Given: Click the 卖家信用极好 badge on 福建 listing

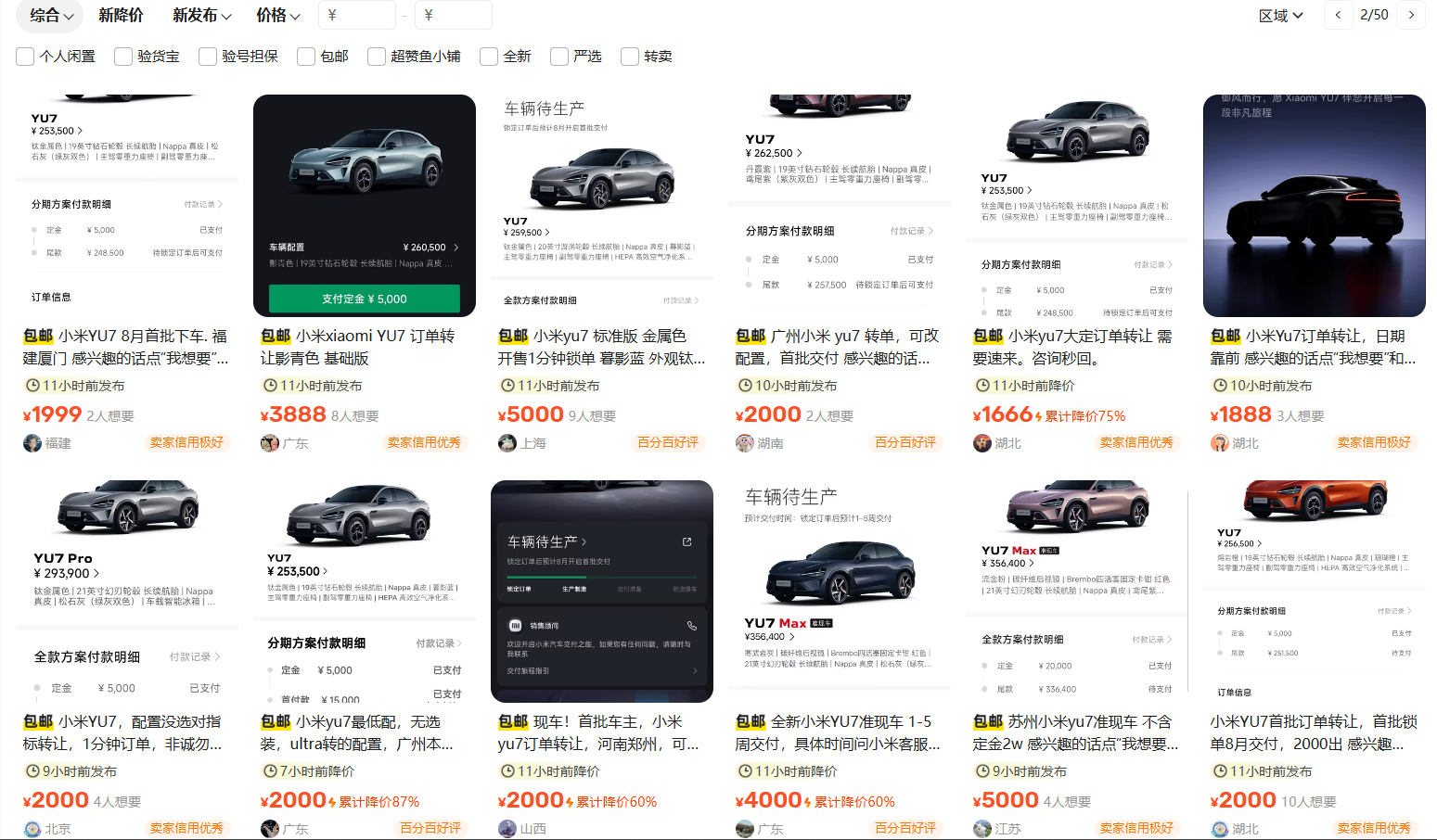Looking at the screenshot, I should pyautogui.click(x=186, y=443).
